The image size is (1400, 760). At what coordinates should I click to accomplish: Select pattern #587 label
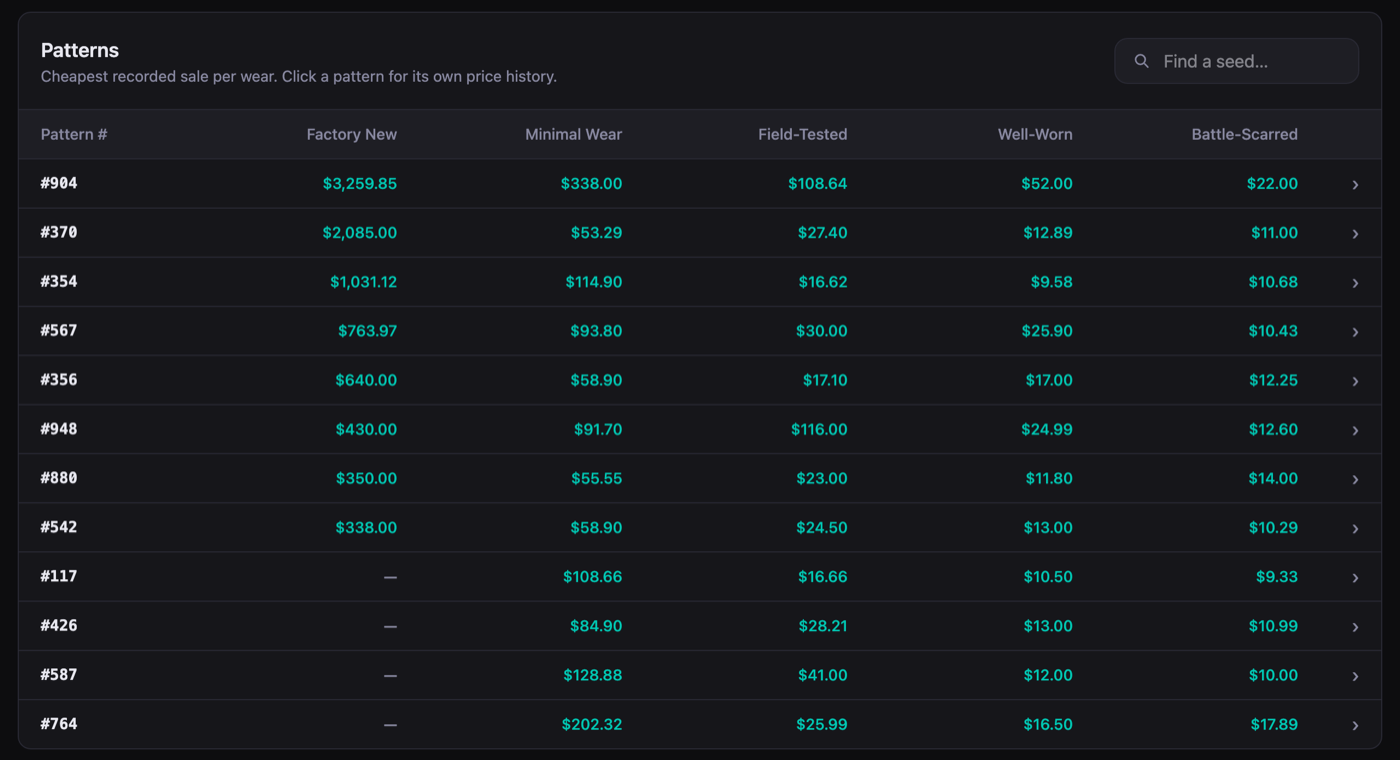tap(59, 674)
